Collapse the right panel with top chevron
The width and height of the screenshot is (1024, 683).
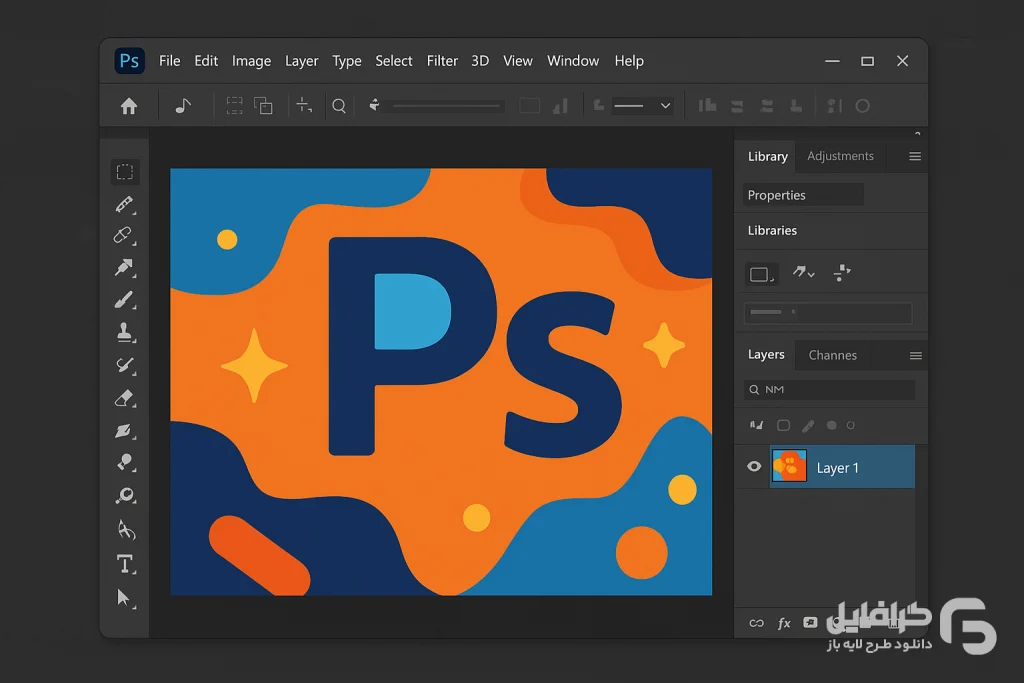pos(918,133)
